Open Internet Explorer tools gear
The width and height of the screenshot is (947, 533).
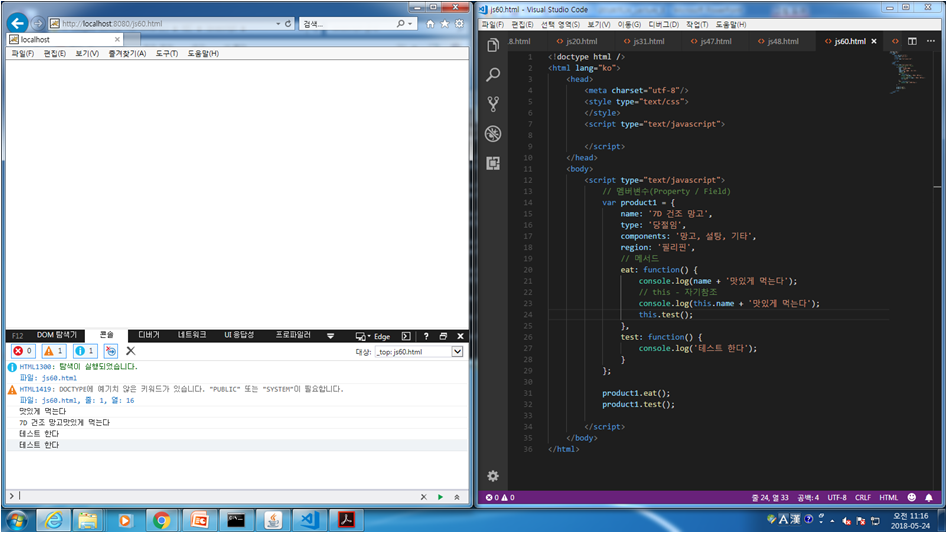(459, 24)
